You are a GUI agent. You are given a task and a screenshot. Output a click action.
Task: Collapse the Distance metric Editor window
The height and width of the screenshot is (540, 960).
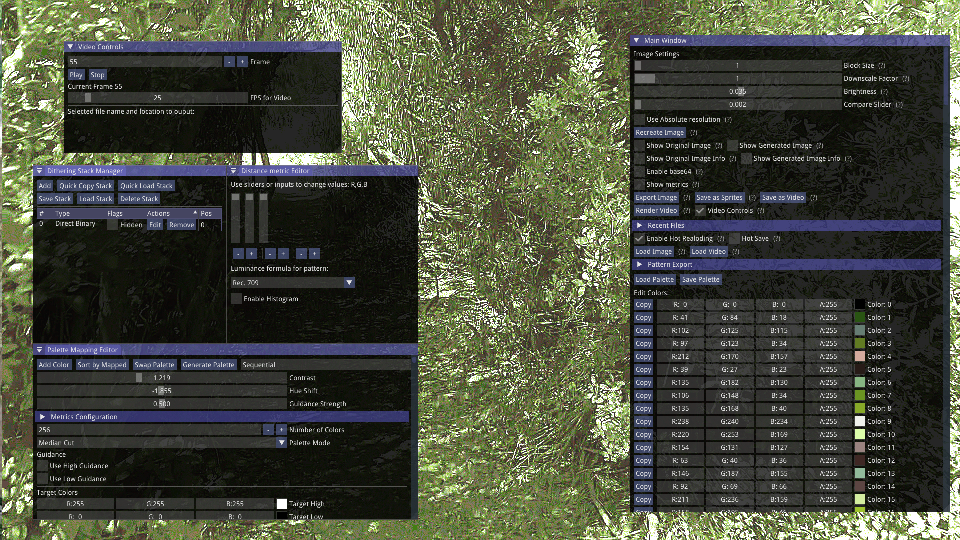click(x=233, y=171)
